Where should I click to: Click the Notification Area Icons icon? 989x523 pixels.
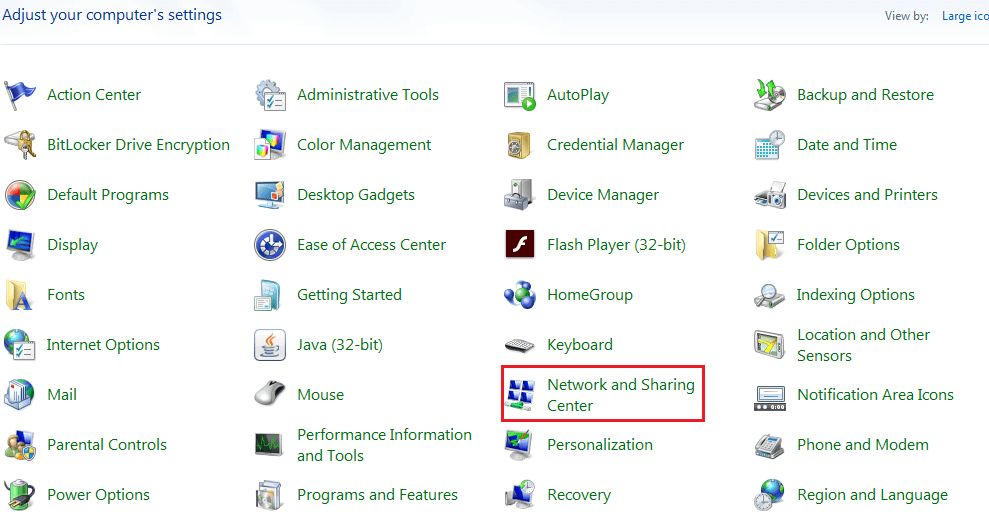[770, 397]
